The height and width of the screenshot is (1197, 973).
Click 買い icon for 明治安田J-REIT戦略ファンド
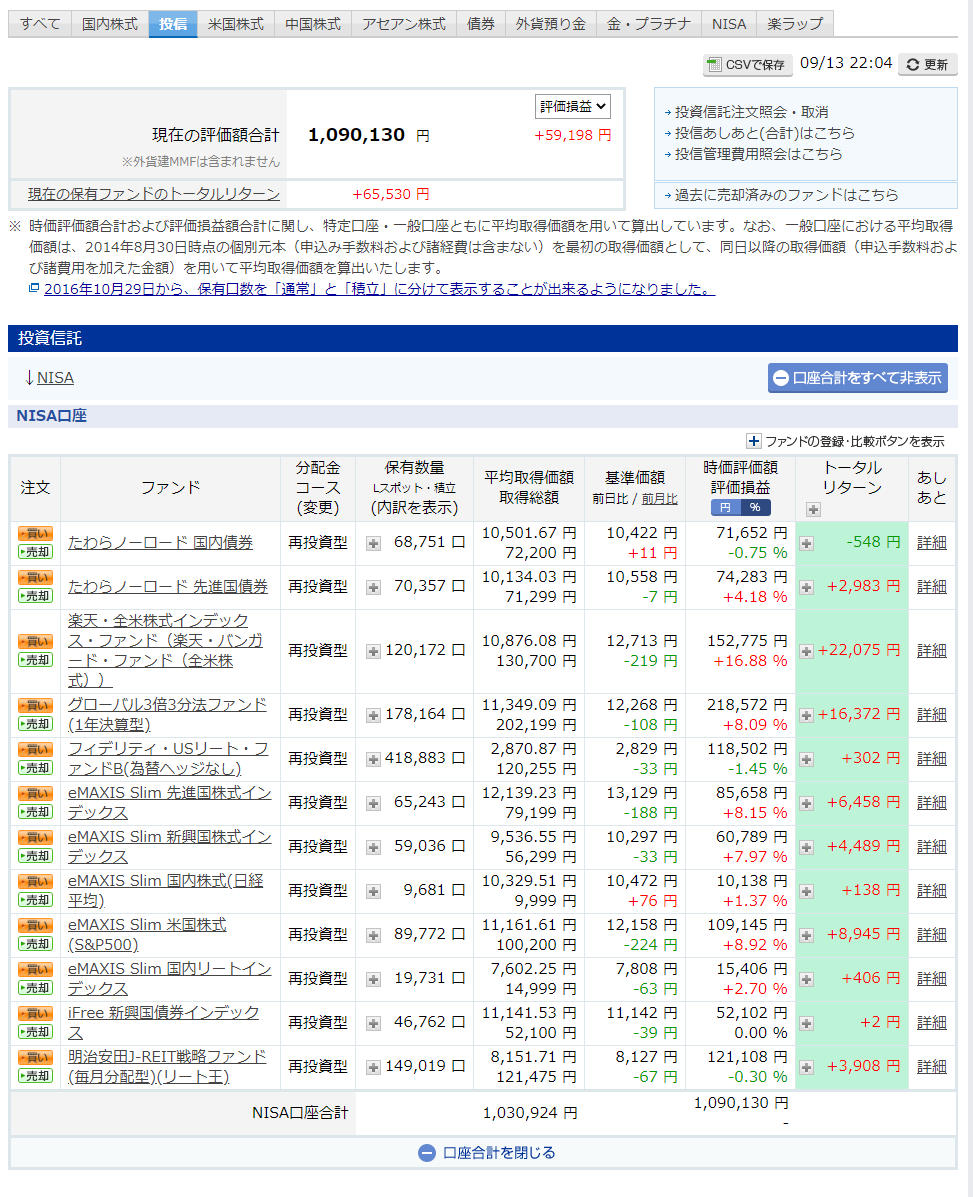click(35, 1058)
